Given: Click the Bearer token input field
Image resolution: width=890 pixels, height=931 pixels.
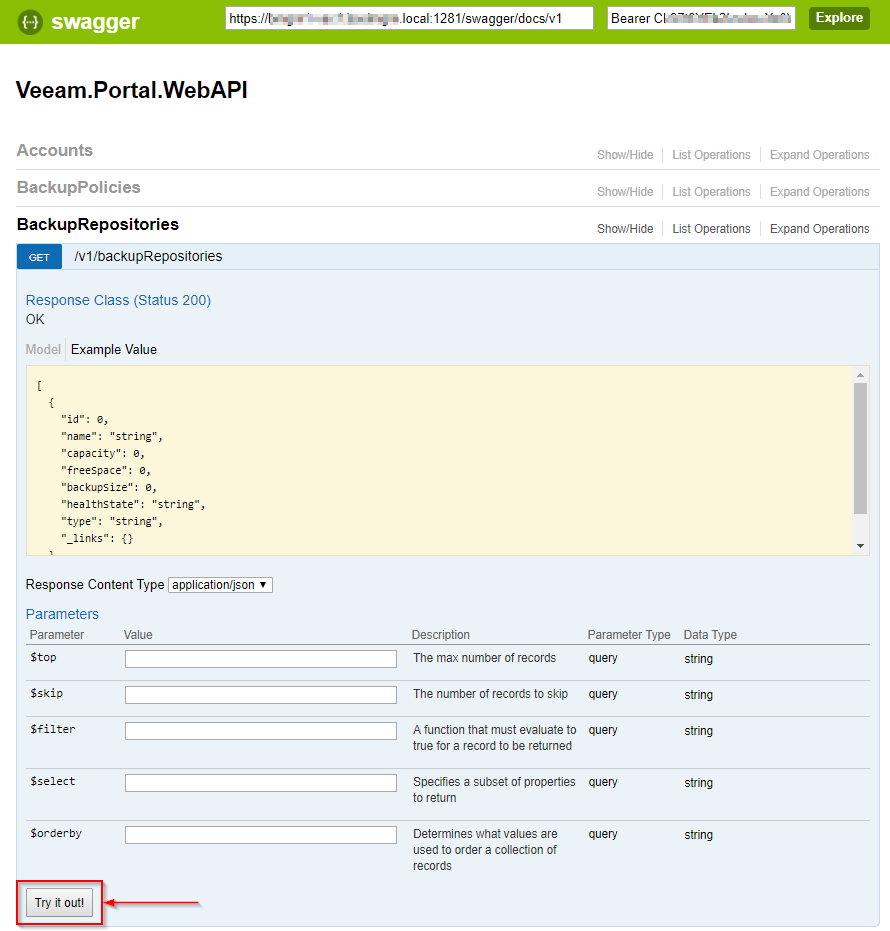Looking at the screenshot, I should (x=701, y=18).
